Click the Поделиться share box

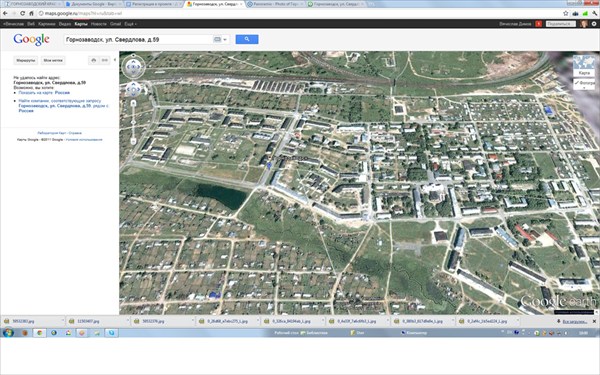point(561,24)
